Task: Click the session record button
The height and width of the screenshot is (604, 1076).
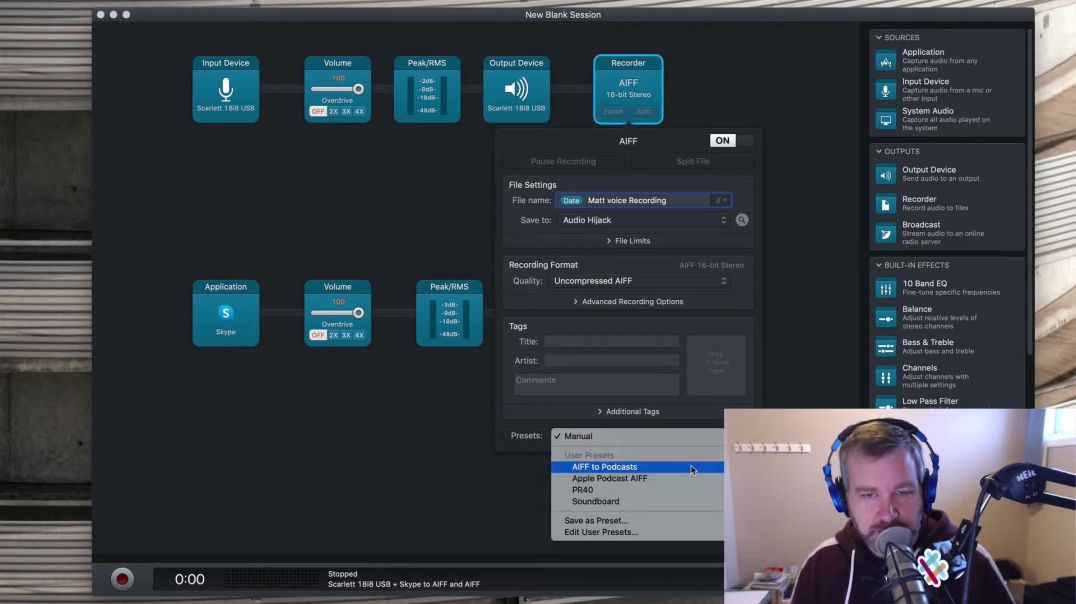Action: (x=122, y=579)
